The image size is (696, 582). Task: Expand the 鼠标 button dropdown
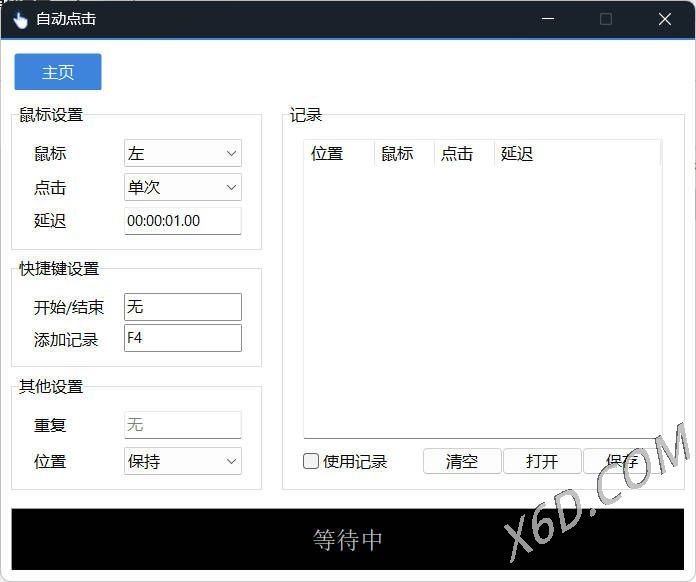tap(183, 153)
